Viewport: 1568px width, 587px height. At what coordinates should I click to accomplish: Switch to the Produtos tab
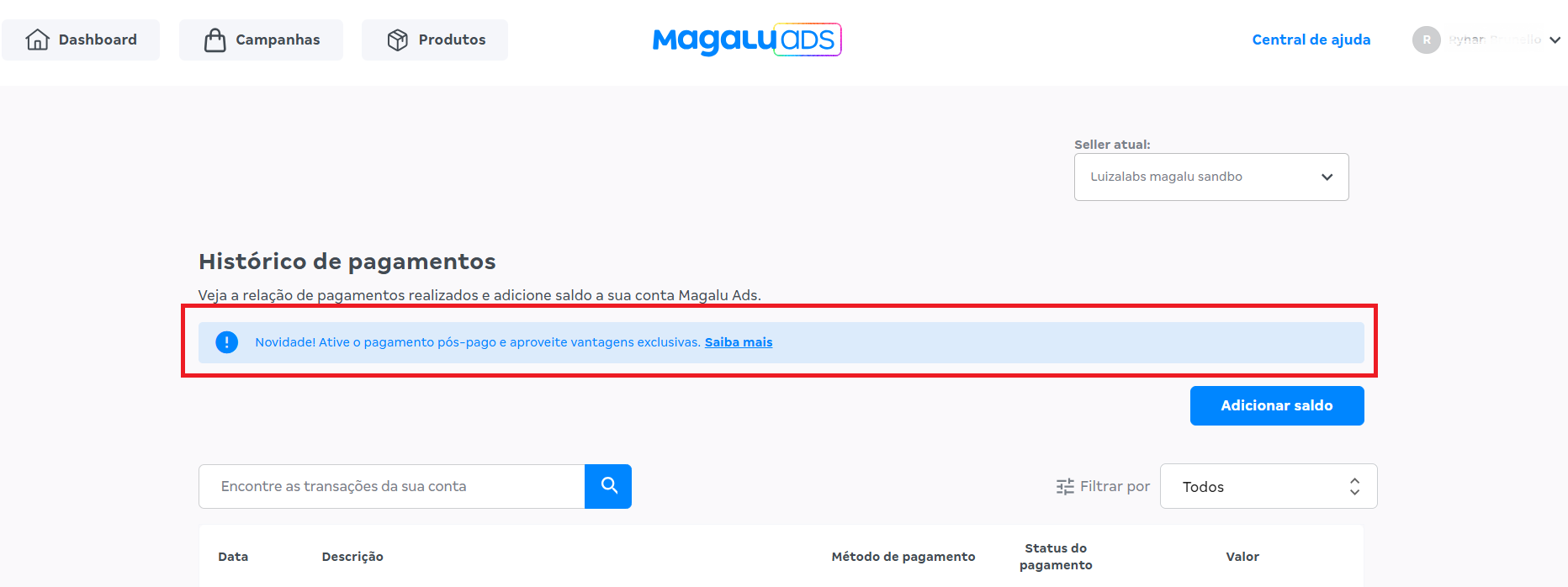(x=435, y=40)
